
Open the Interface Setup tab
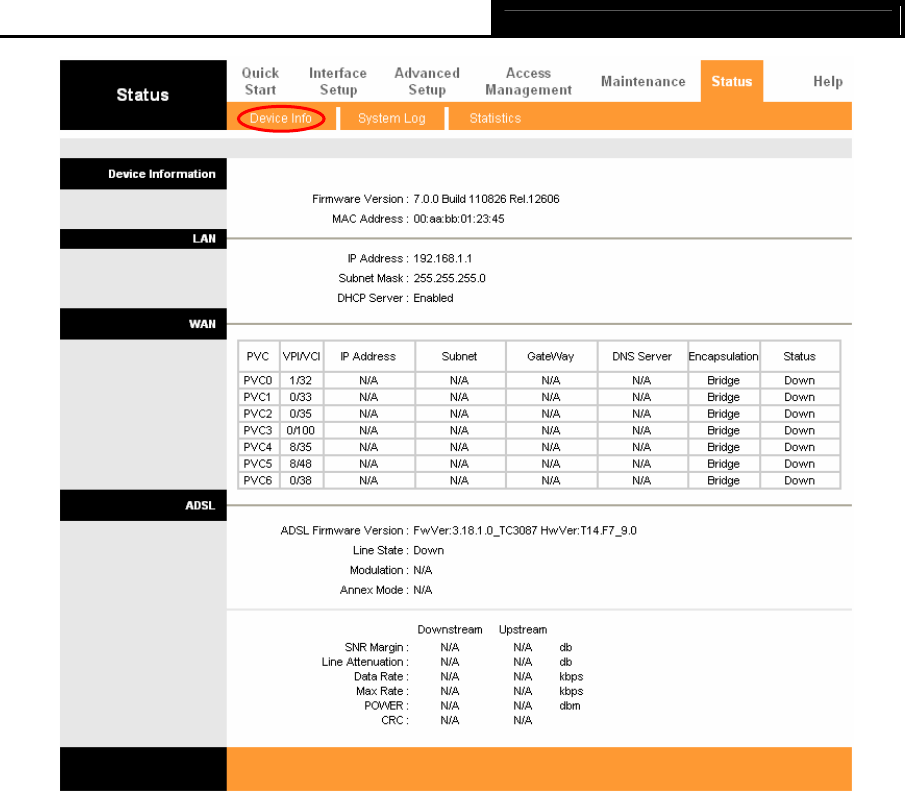(x=338, y=81)
